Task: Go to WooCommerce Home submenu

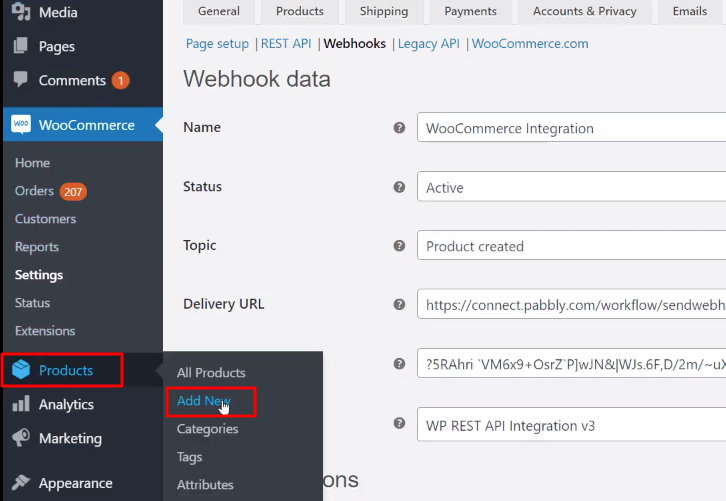Action: click(32, 163)
